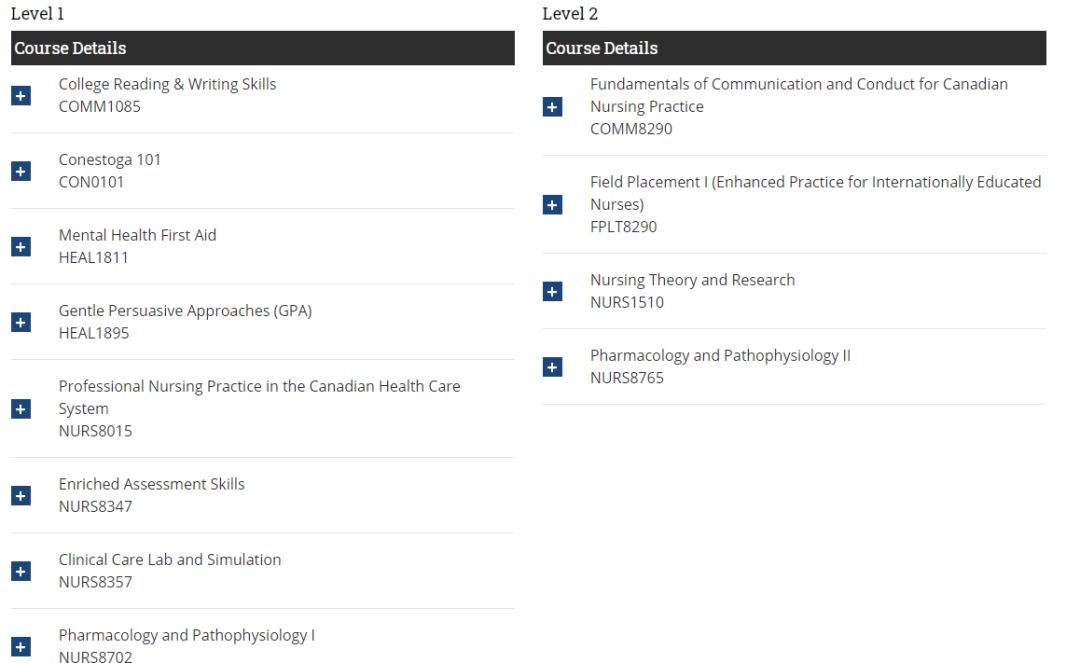Click plus icon beside Fundamentals of Communication course
The width and height of the screenshot is (1080, 663).
pyautogui.click(x=553, y=107)
